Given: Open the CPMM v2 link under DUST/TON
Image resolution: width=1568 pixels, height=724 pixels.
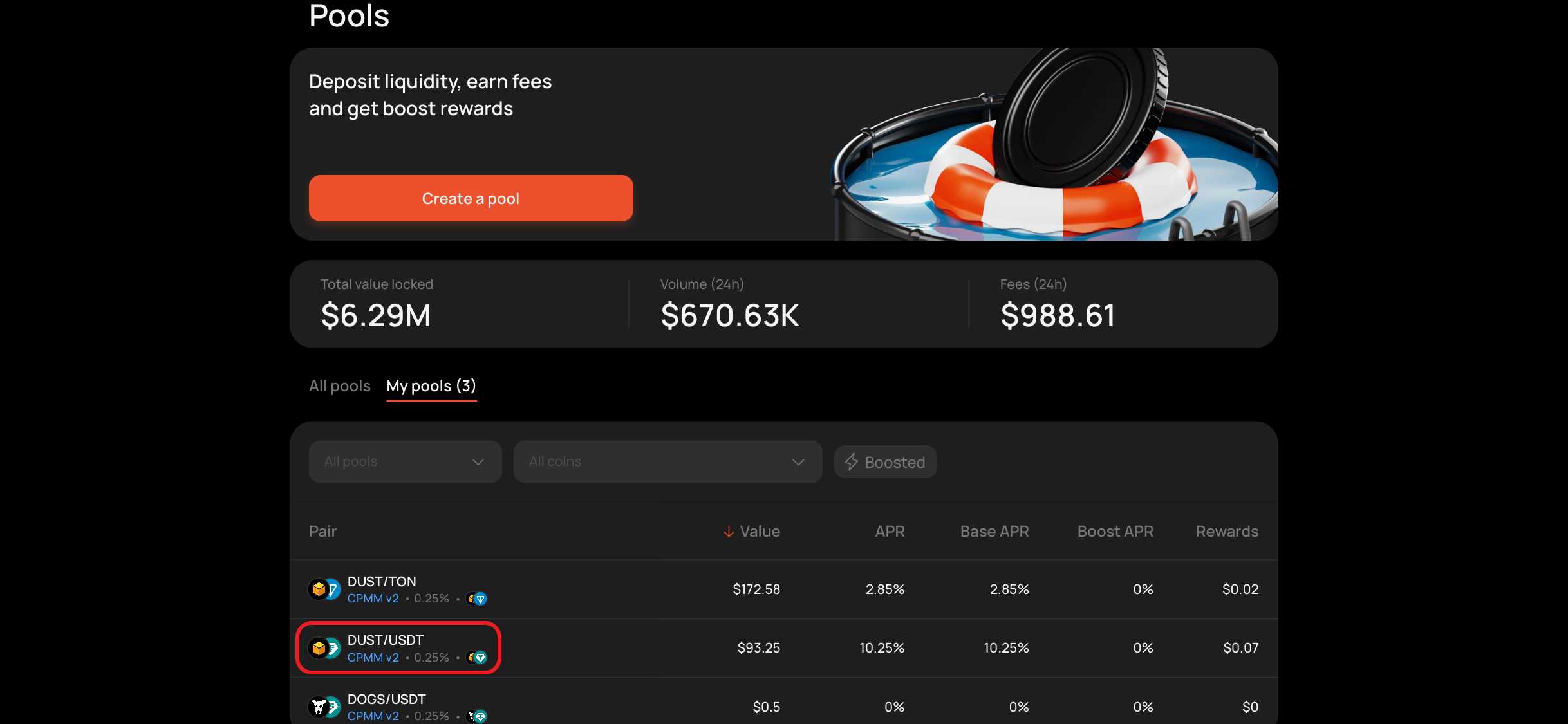Looking at the screenshot, I should point(373,599).
